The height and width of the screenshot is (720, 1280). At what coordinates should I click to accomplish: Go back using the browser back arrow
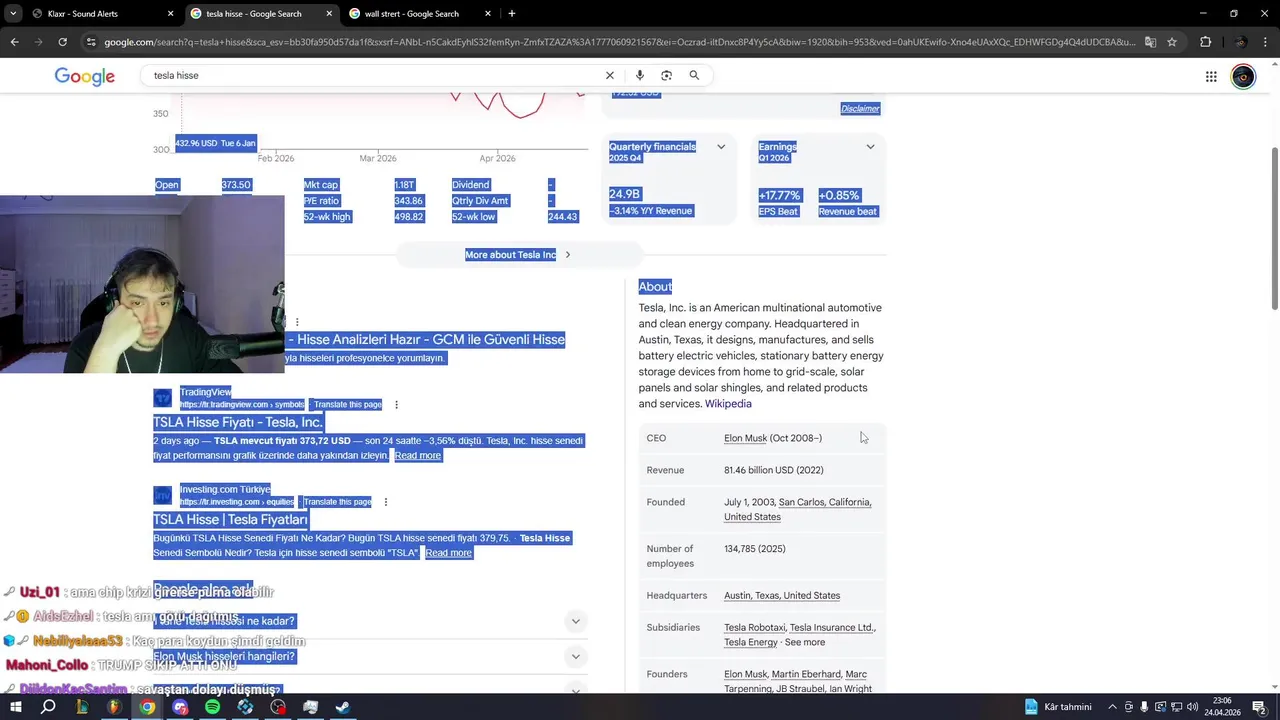tap(14, 42)
